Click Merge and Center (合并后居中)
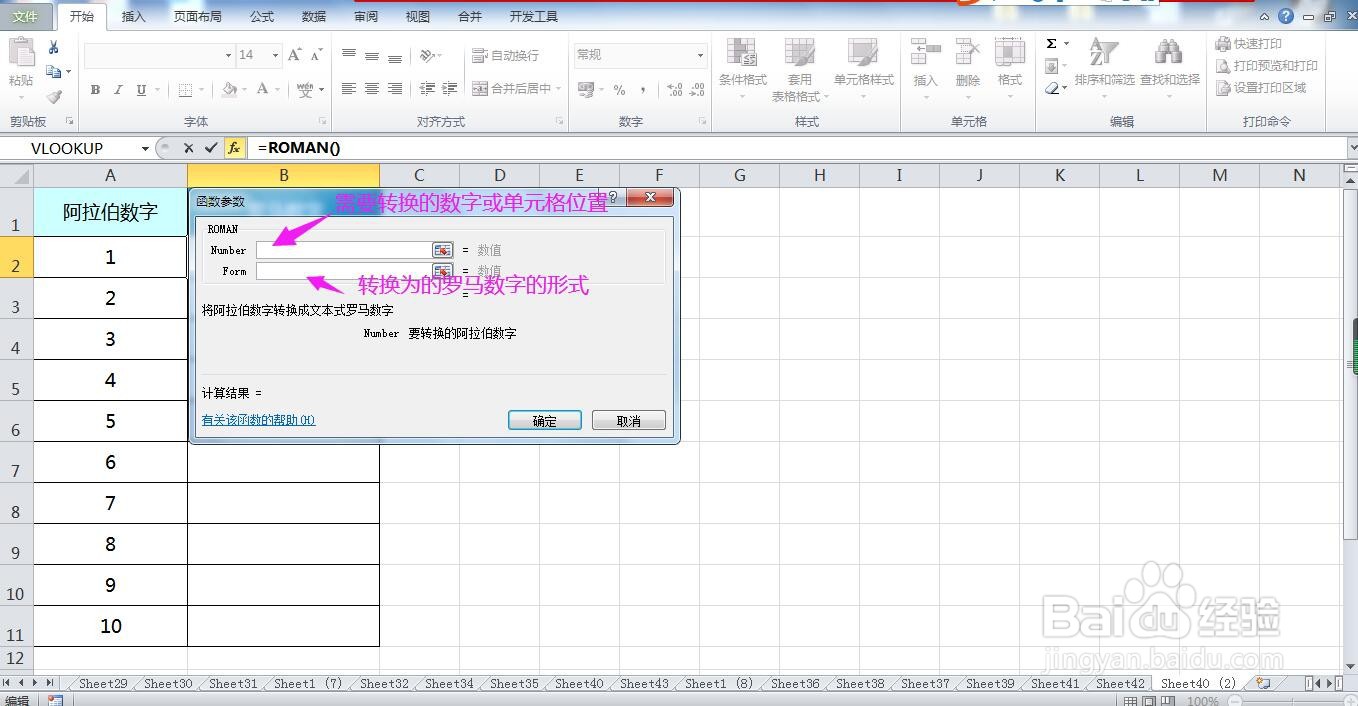The width and height of the screenshot is (1358, 706). point(511,89)
